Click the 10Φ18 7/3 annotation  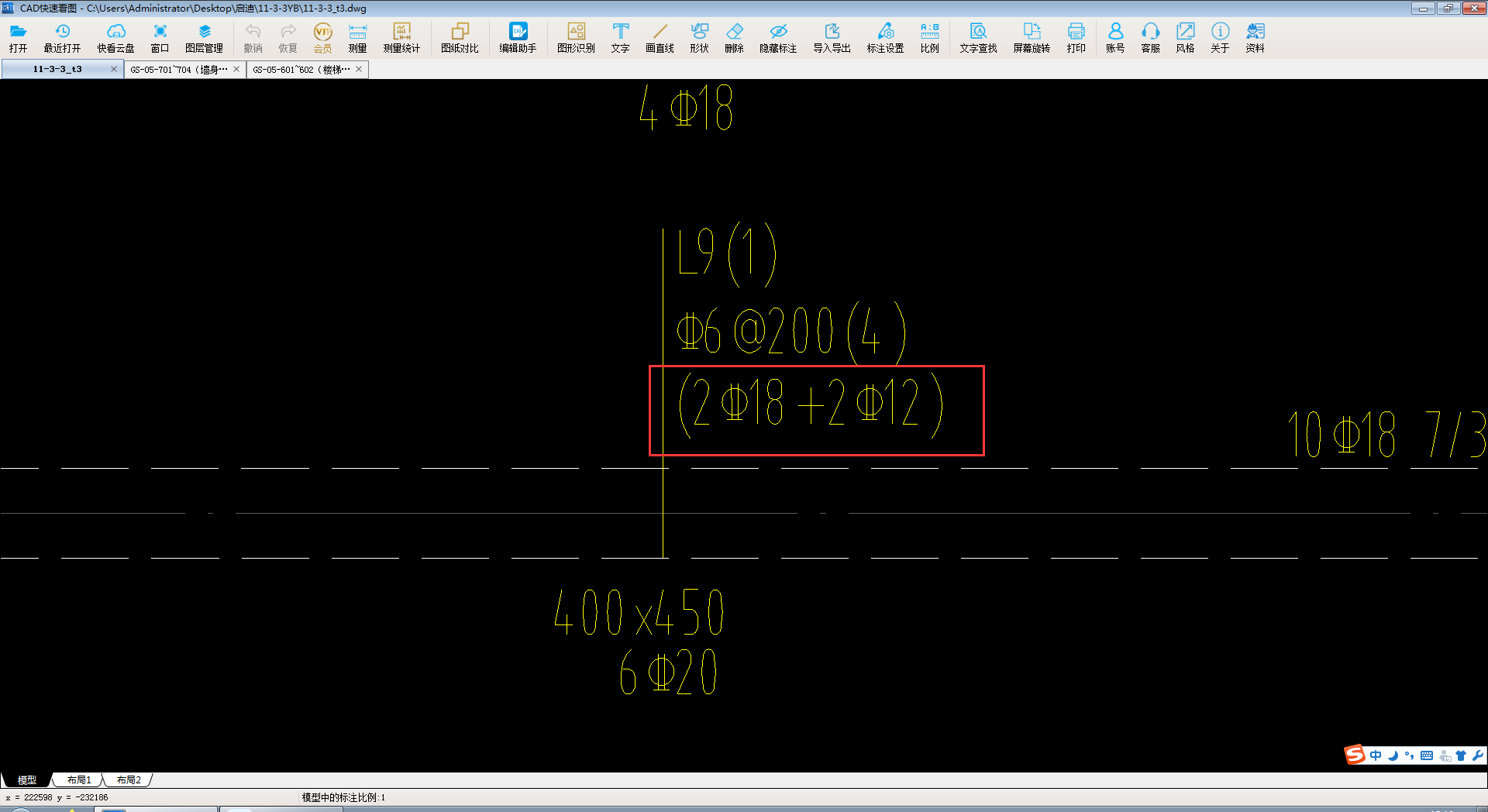tap(1386, 434)
